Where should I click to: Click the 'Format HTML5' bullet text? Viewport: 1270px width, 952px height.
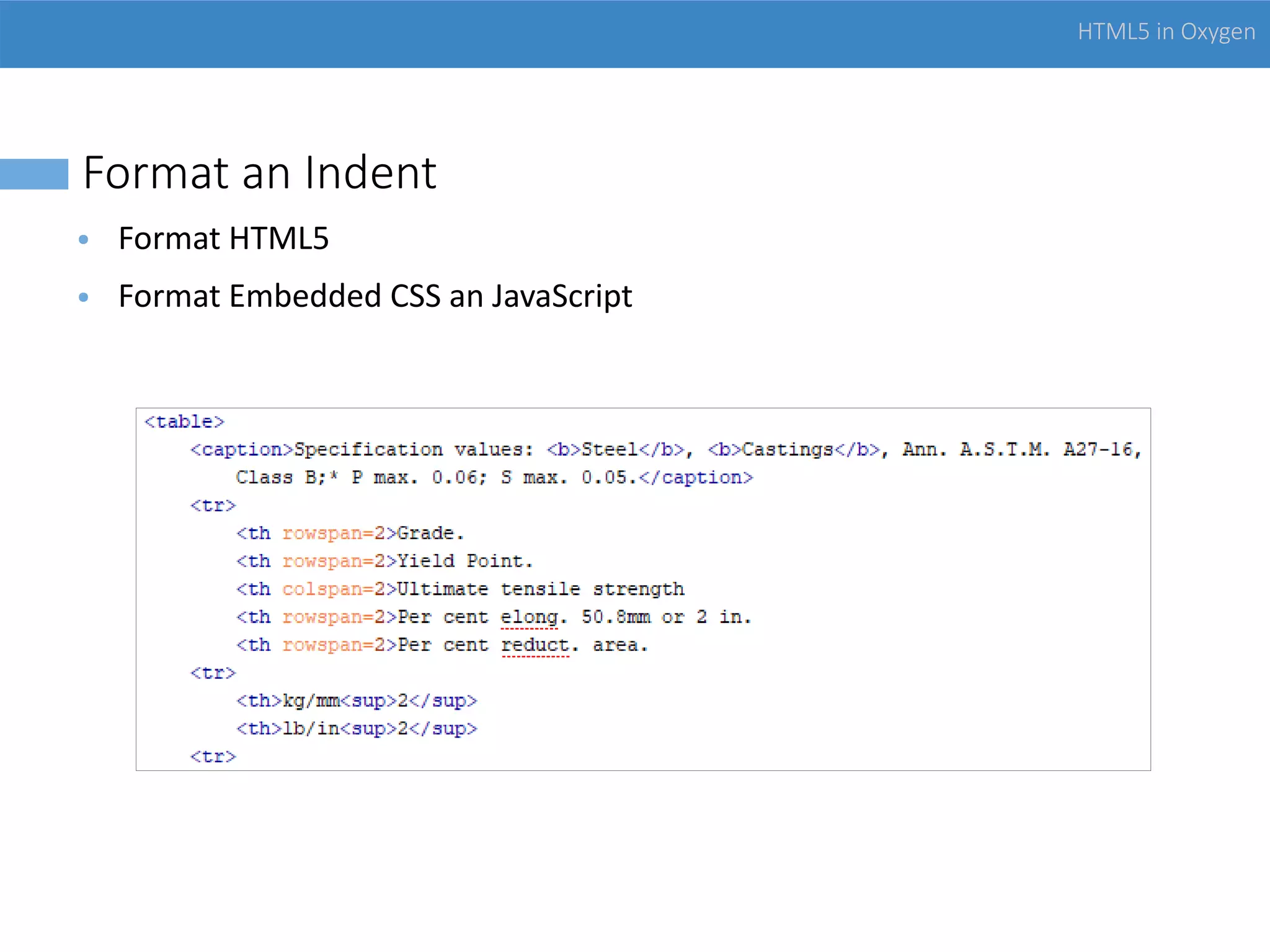click(x=223, y=239)
